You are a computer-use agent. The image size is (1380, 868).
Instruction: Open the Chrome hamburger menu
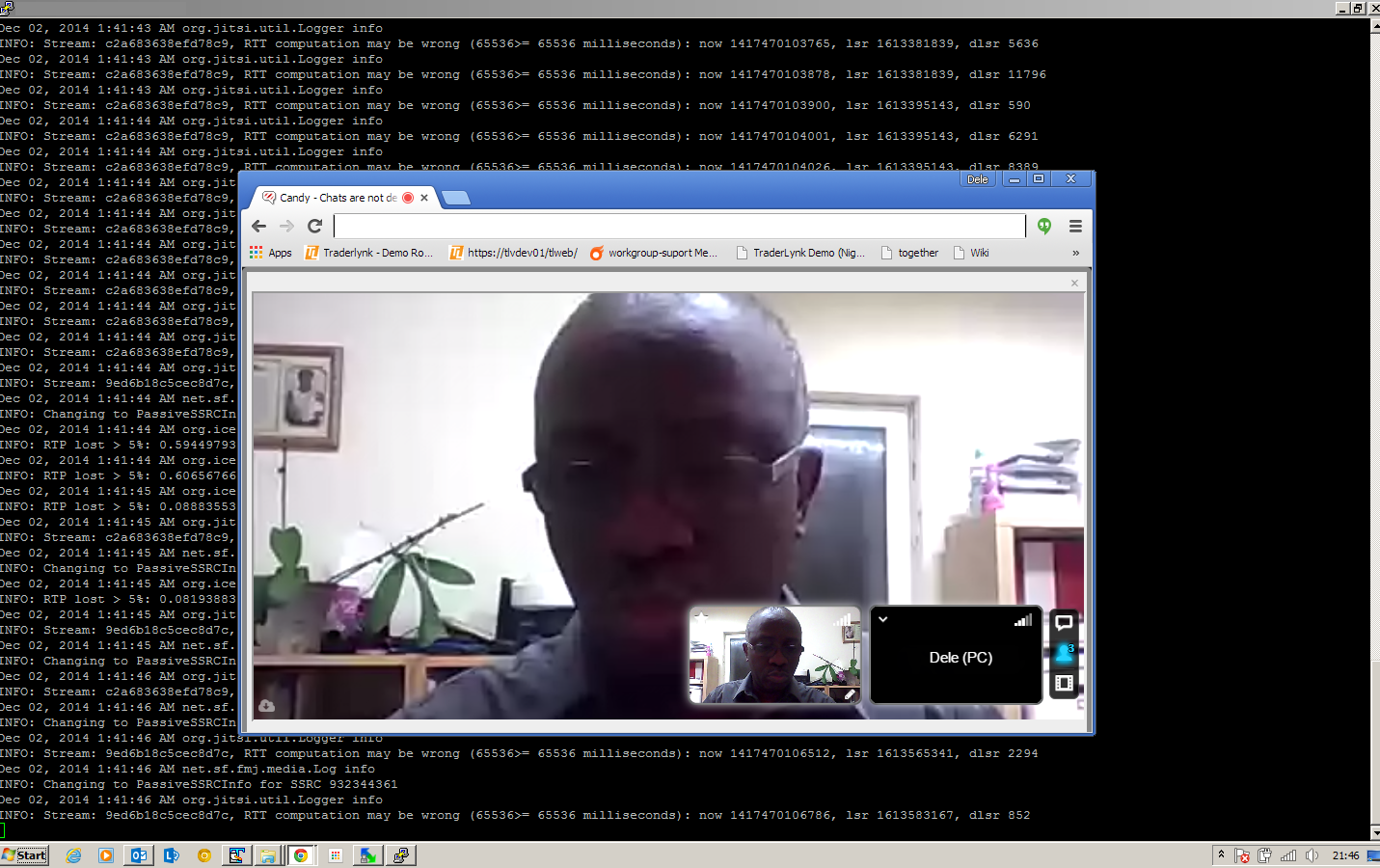[x=1075, y=226]
